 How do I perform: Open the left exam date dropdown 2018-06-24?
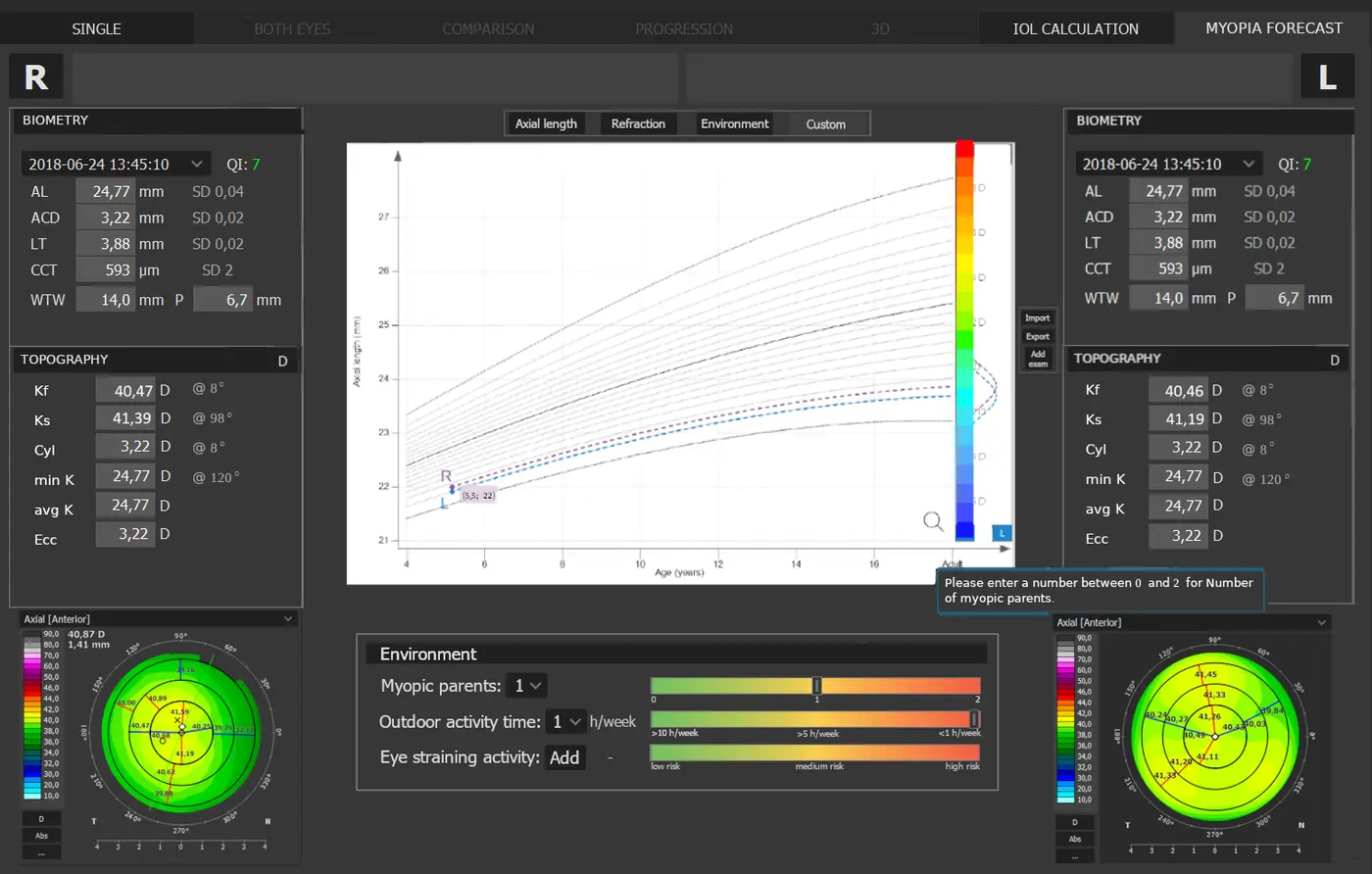click(116, 164)
